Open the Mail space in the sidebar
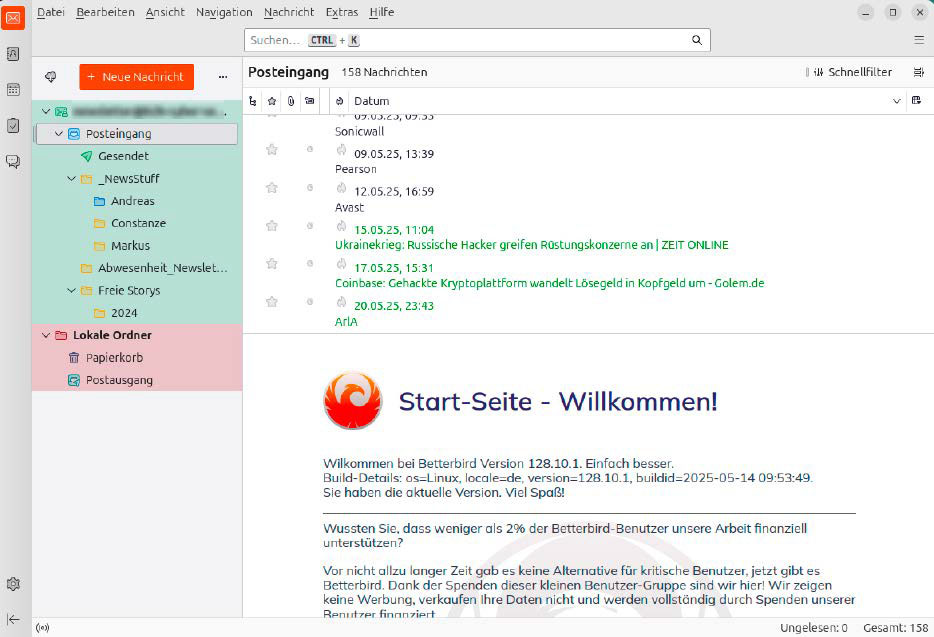 pyautogui.click(x=13, y=18)
